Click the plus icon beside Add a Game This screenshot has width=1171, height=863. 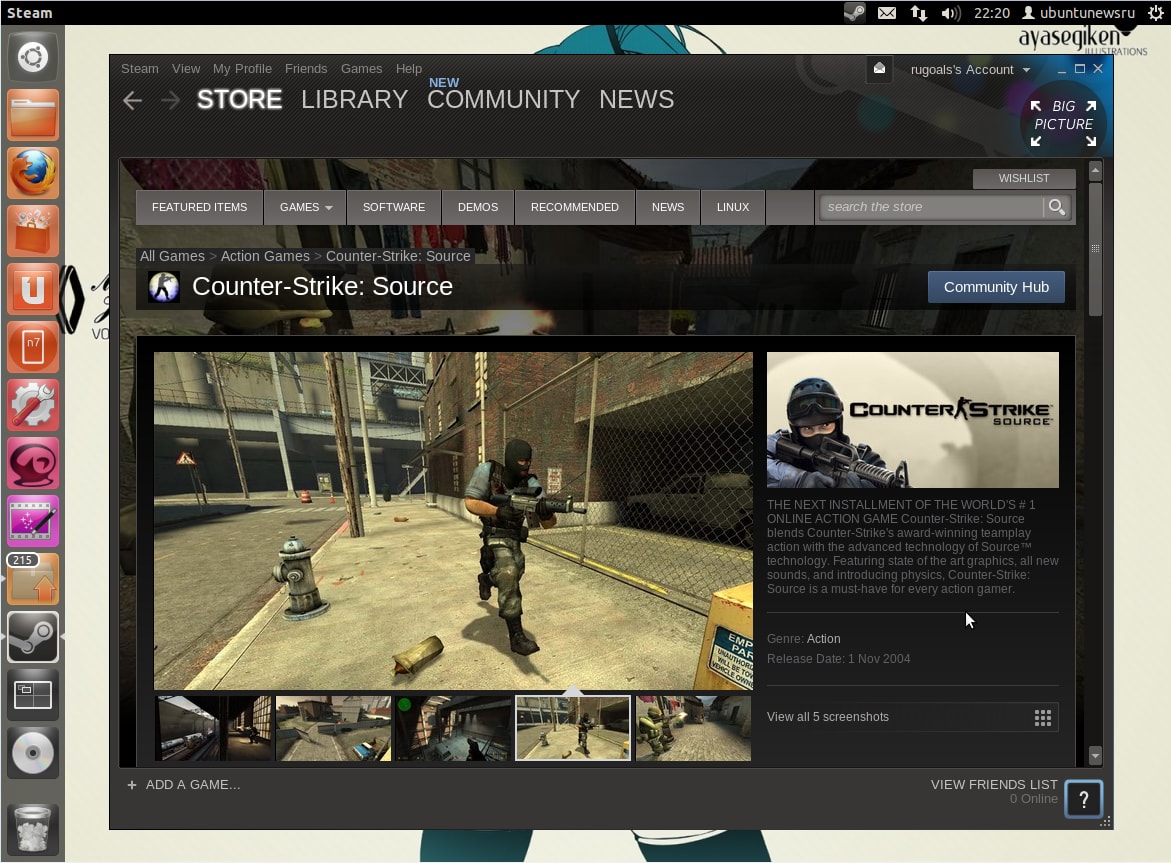pyautogui.click(x=131, y=785)
